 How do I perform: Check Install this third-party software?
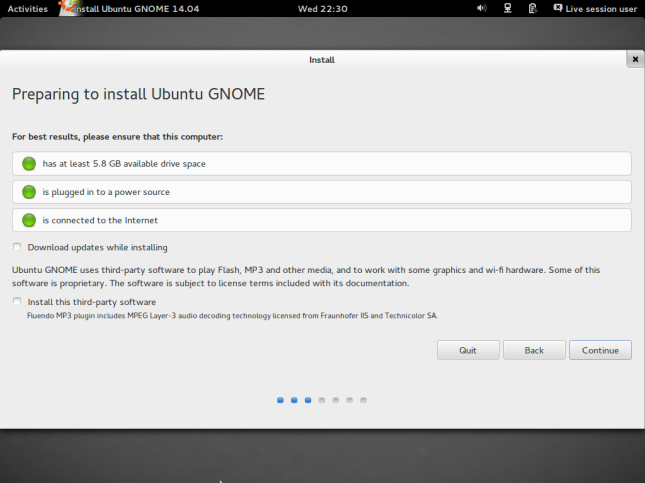point(17,301)
